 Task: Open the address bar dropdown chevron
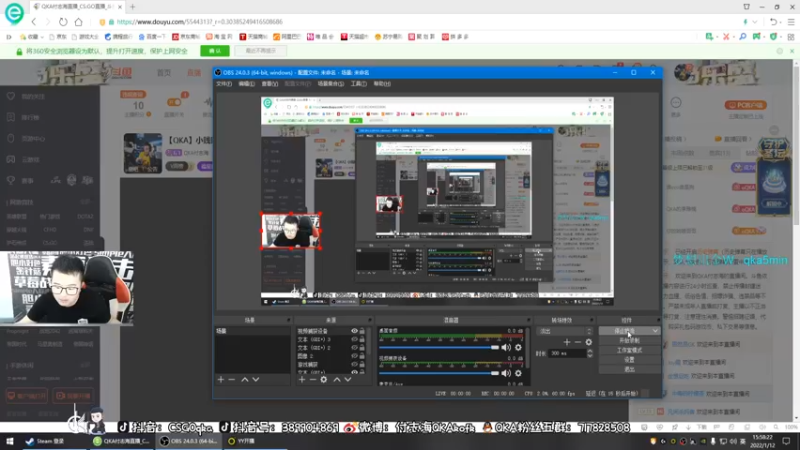(x=755, y=22)
